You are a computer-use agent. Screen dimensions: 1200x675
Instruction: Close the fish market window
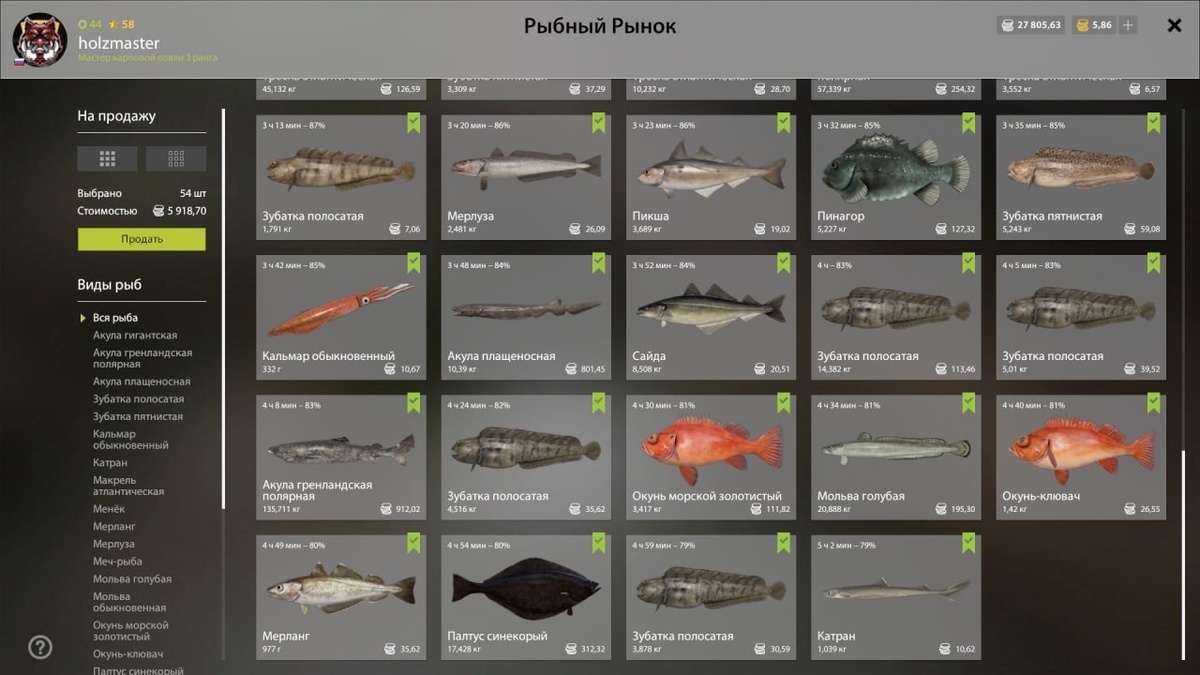click(1175, 25)
